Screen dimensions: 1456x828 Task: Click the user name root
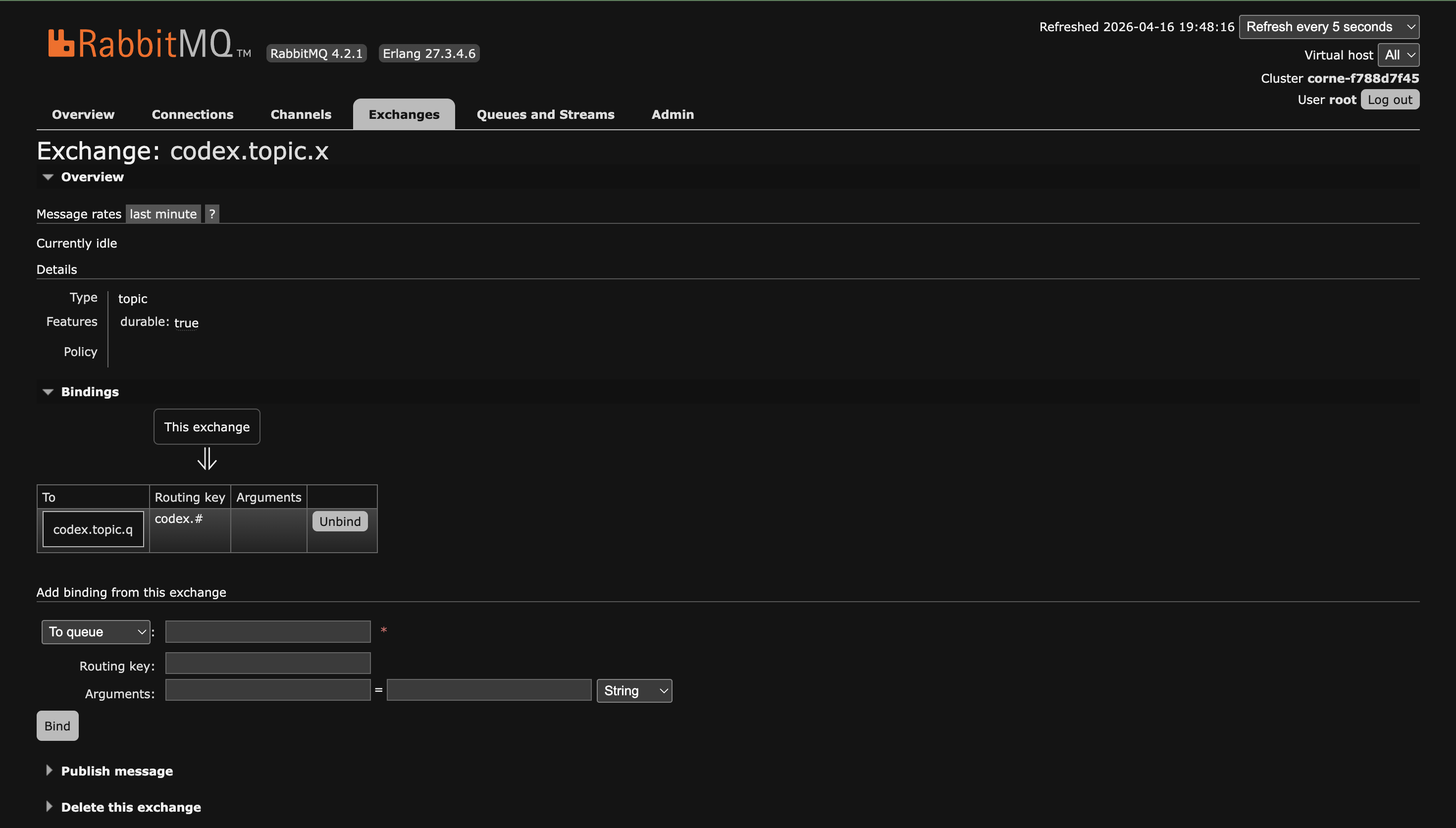coord(1342,100)
